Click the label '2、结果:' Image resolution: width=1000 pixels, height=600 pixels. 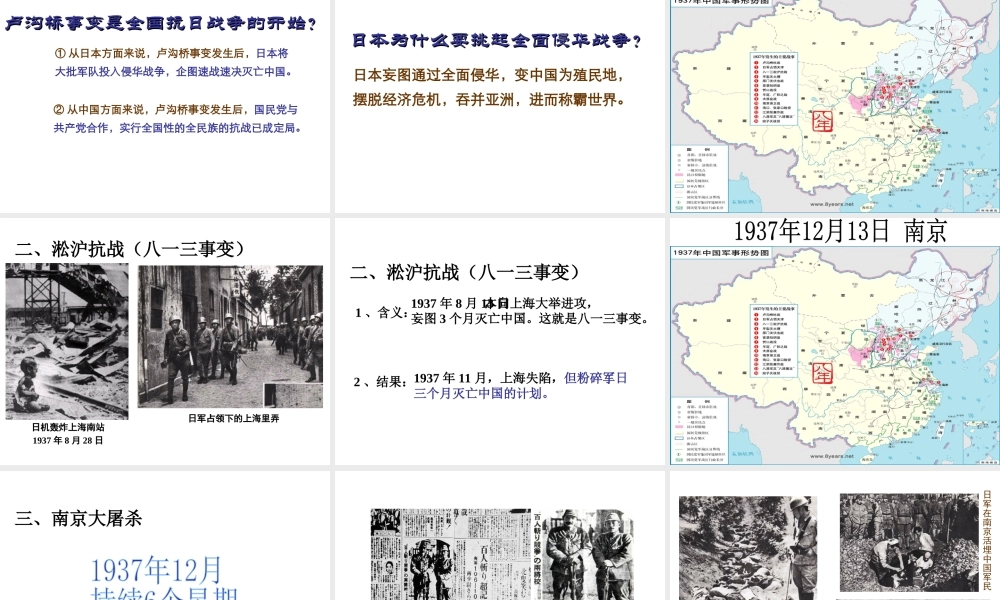pyautogui.click(x=380, y=382)
